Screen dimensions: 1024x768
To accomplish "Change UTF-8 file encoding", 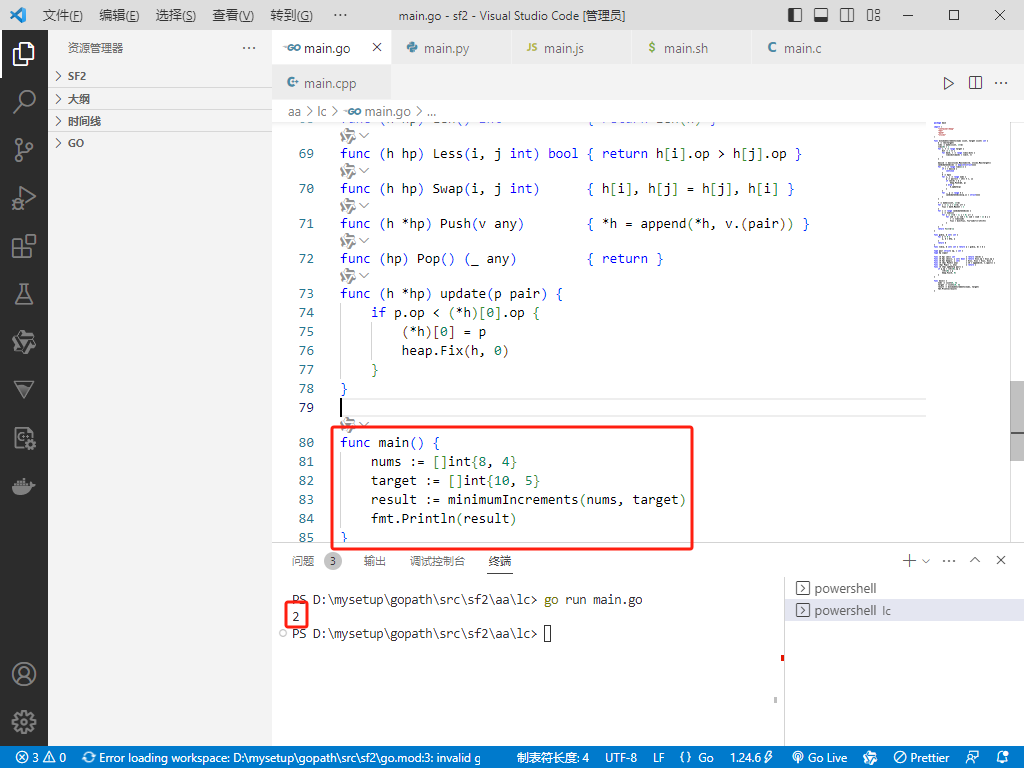I will tap(621, 758).
